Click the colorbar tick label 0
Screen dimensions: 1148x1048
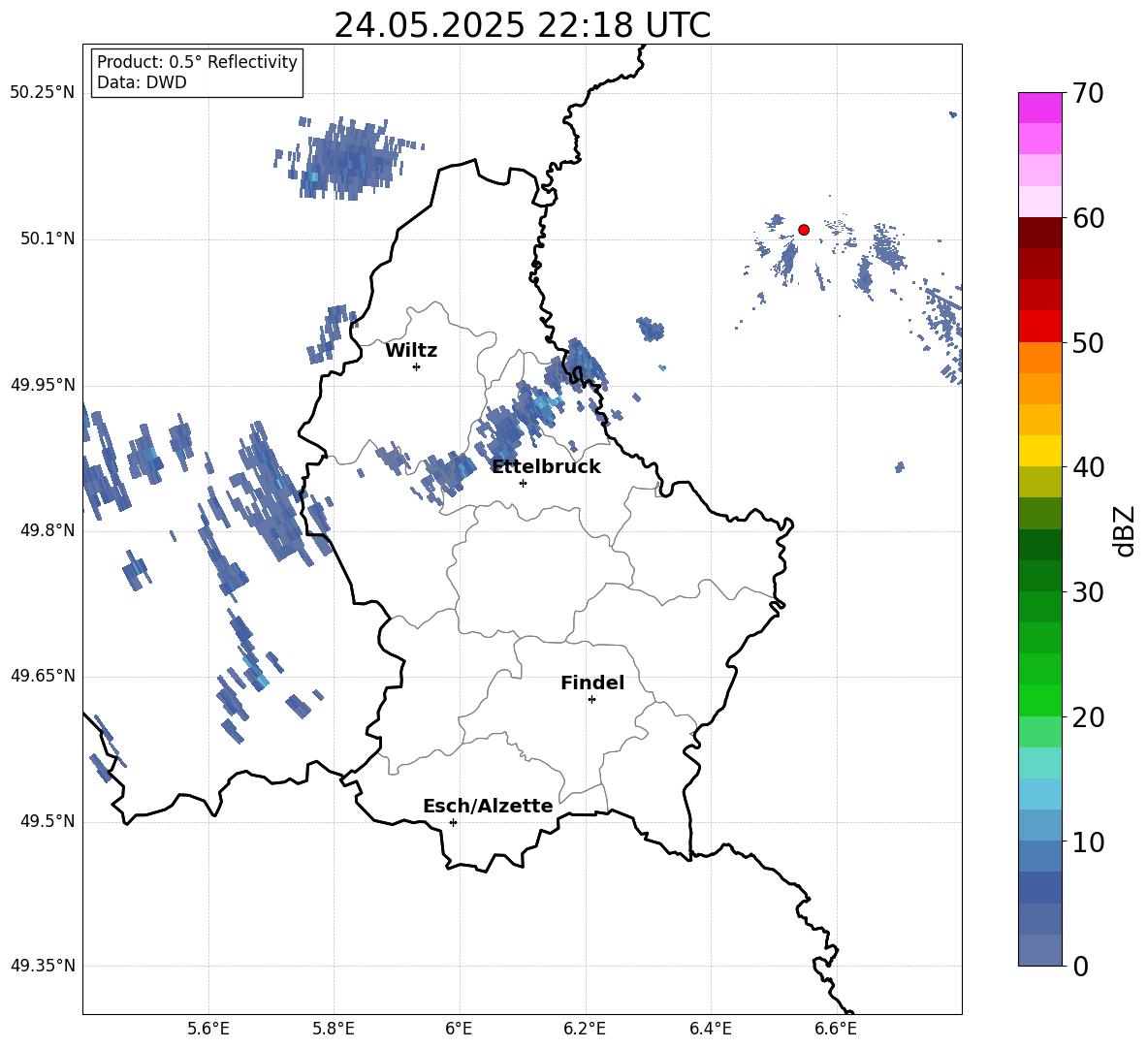pyautogui.click(x=1081, y=967)
